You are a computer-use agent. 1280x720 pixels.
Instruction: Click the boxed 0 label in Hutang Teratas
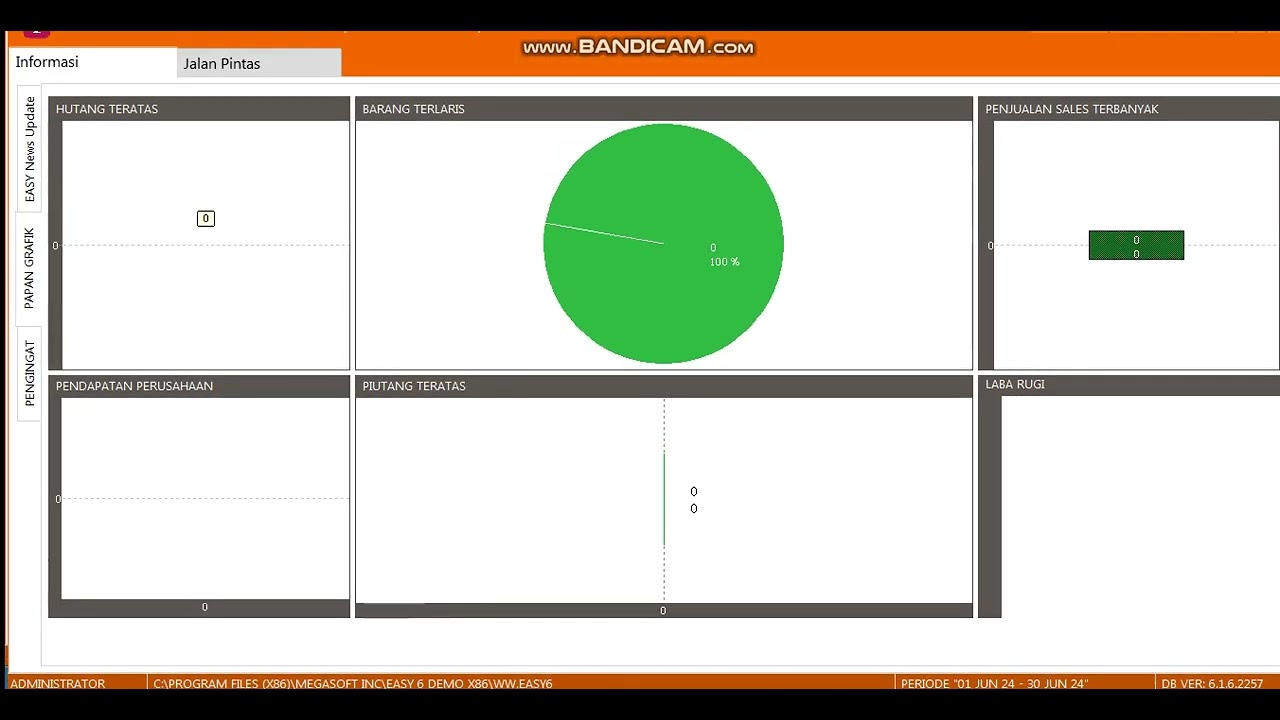[206, 218]
